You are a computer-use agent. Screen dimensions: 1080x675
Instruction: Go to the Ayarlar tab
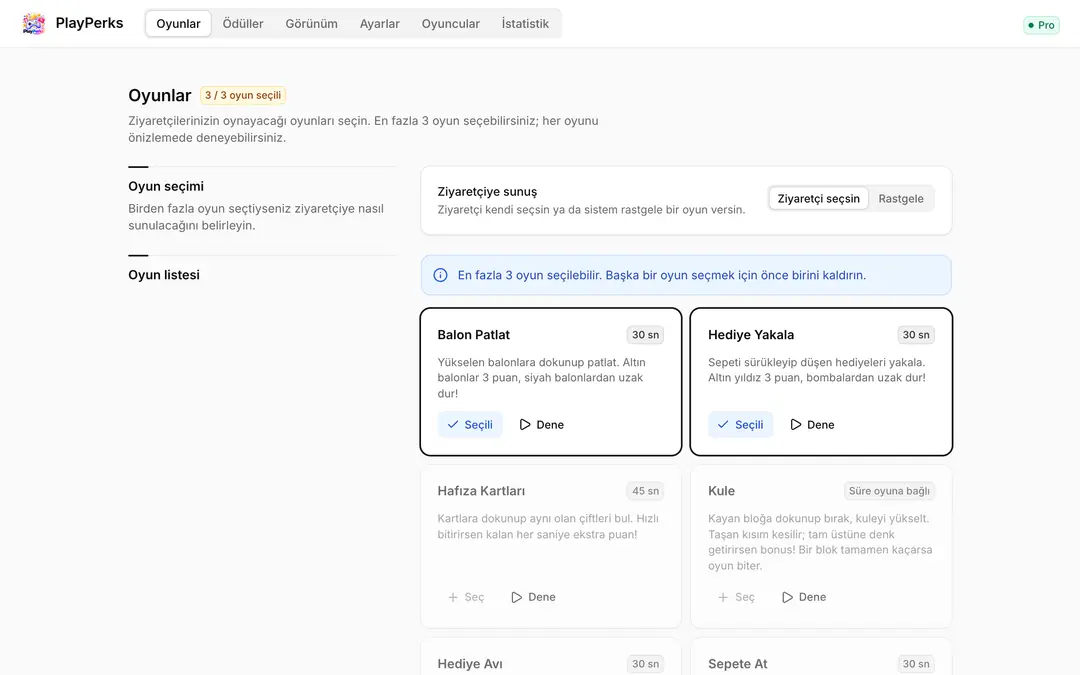pyautogui.click(x=380, y=23)
